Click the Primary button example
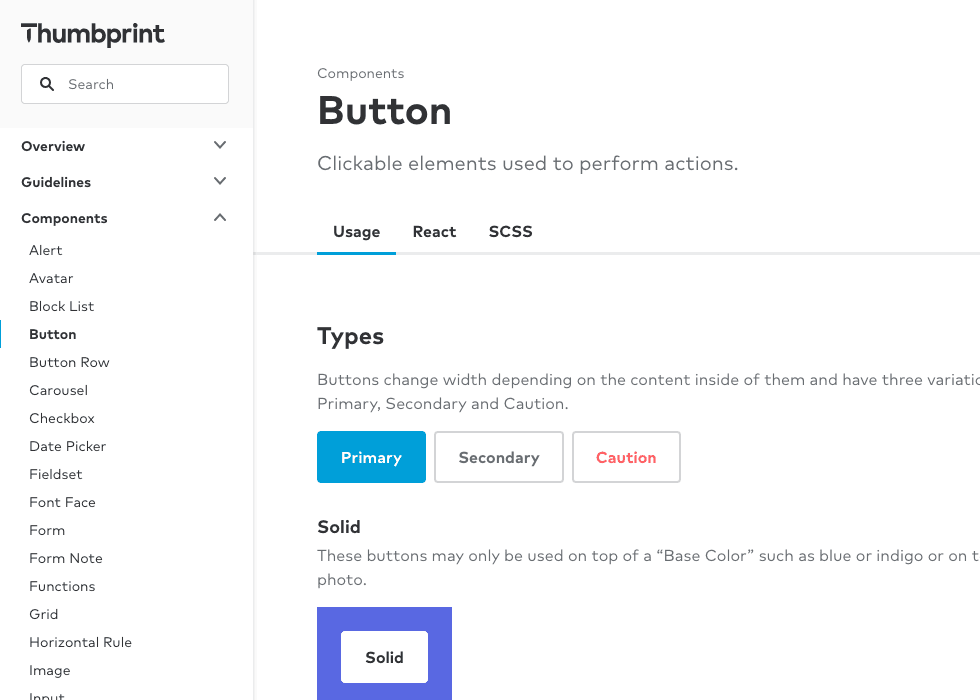Image resolution: width=980 pixels, height=700 pixels. point(371,457)
